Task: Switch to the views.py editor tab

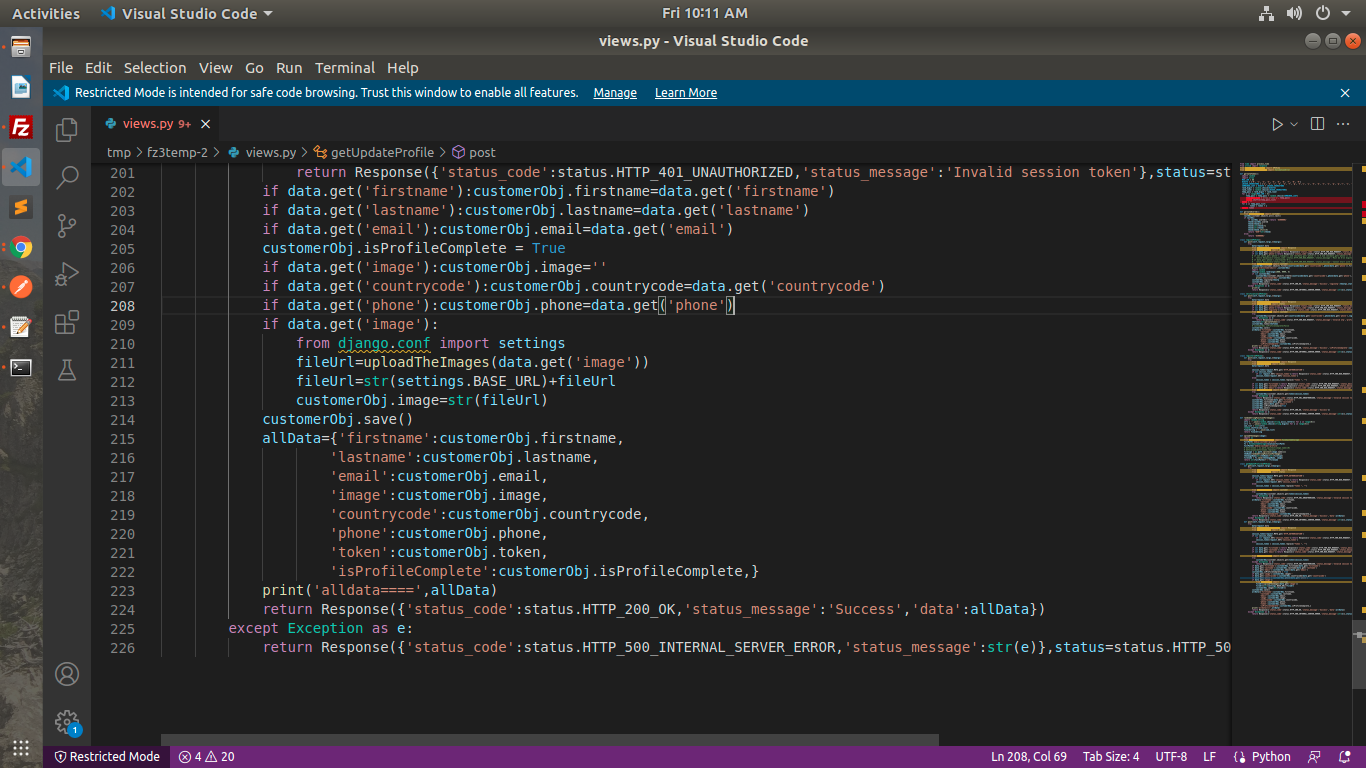Action: coord(147,124)
